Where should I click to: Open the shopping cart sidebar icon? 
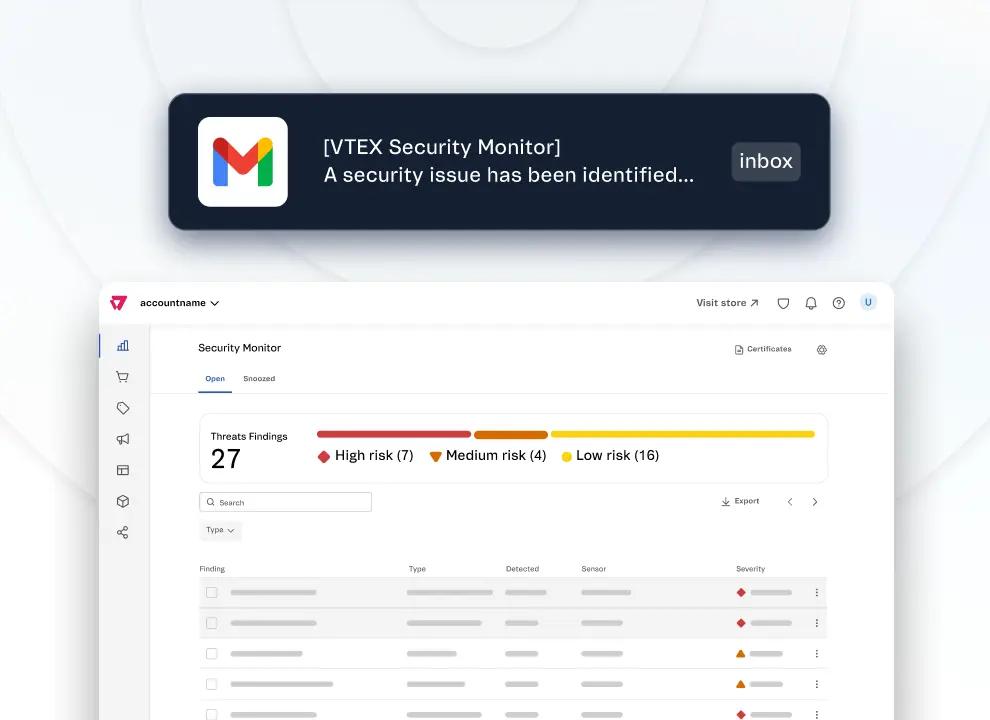(x=123, y=377)
